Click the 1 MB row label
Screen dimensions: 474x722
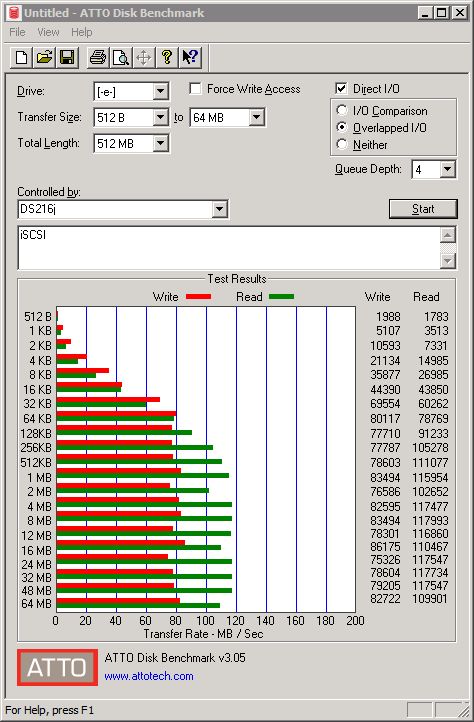(x=39, y=477)
